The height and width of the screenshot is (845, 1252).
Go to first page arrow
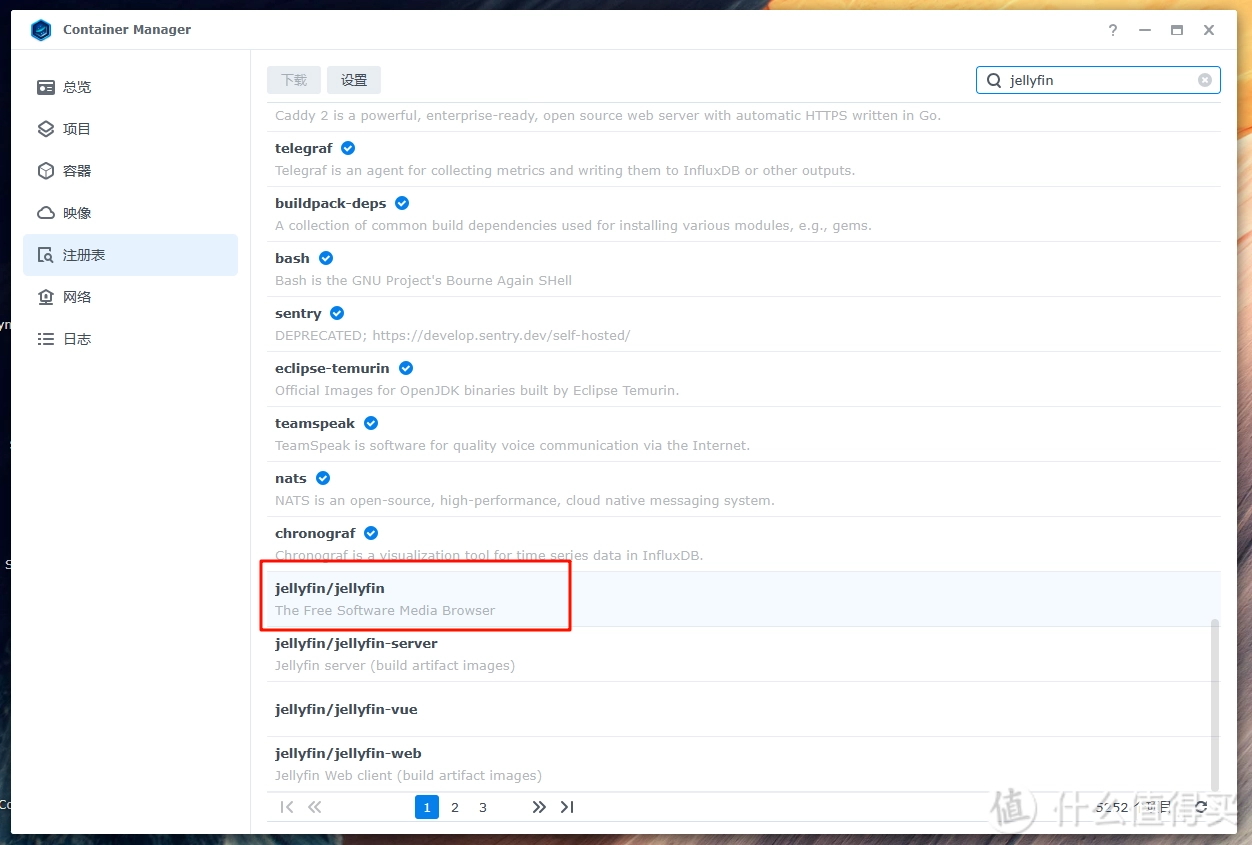(287, 807)
